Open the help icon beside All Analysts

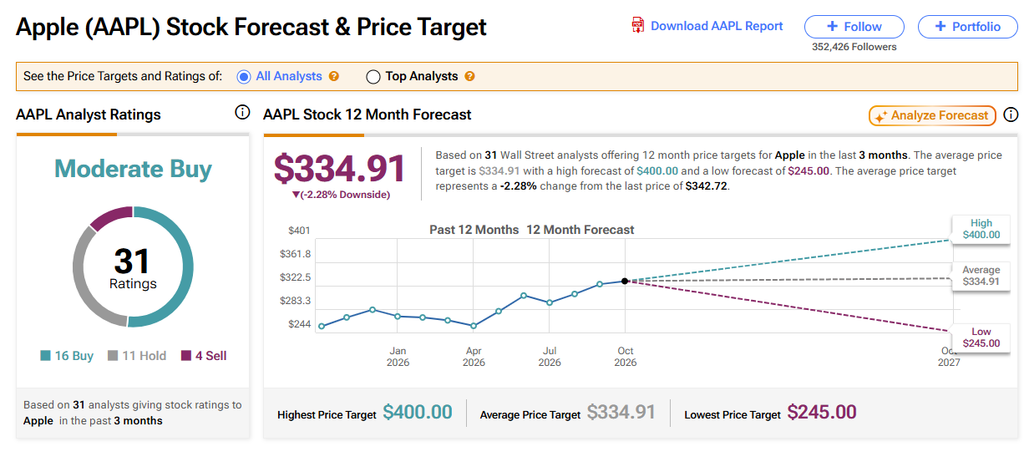334,76
